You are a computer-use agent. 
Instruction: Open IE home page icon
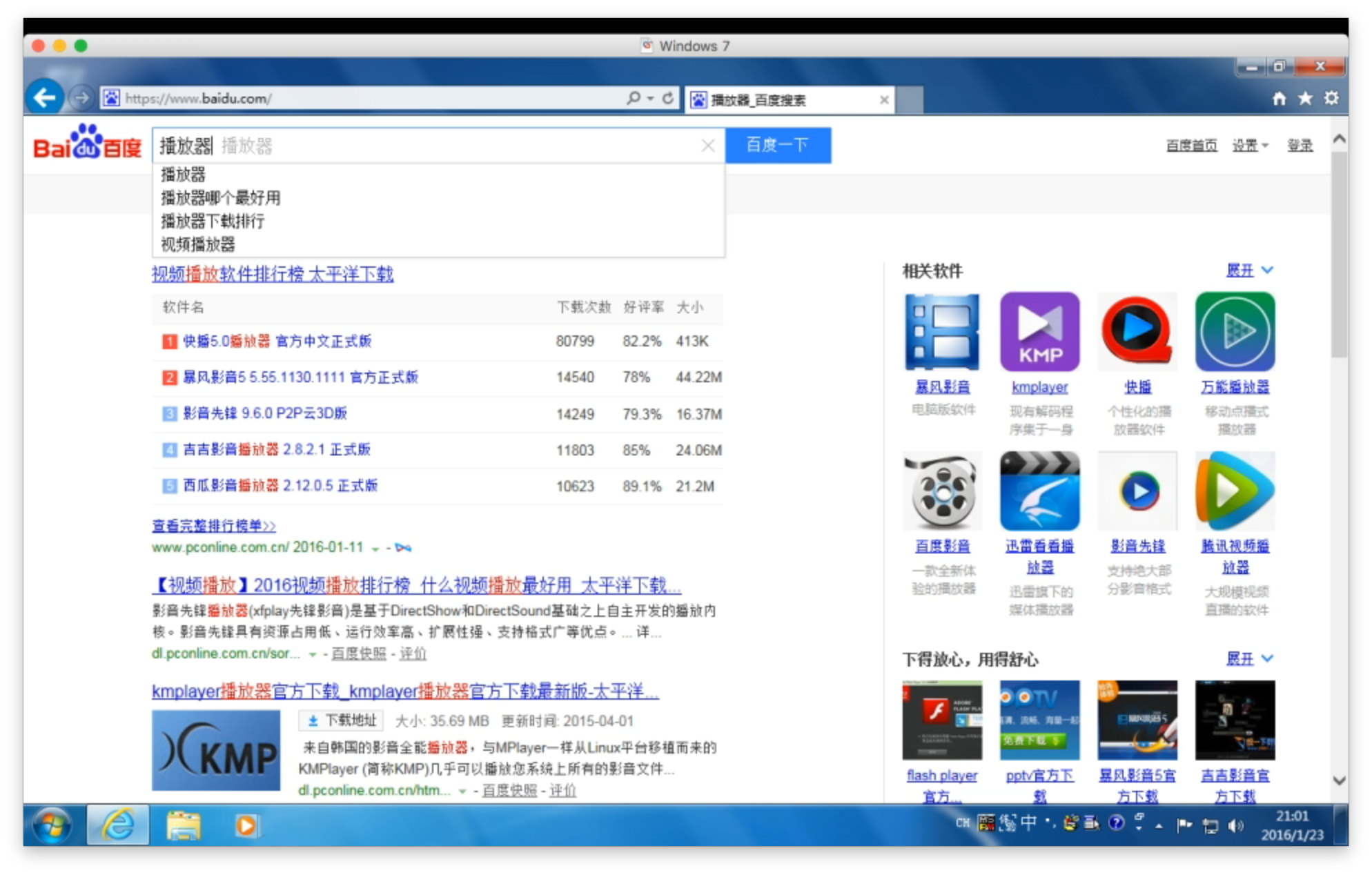1279,98
